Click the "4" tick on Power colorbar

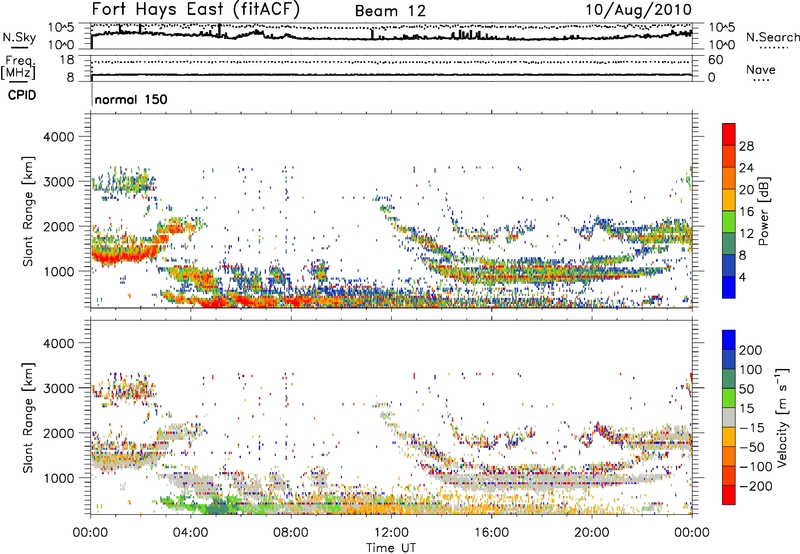coord(742,277)
